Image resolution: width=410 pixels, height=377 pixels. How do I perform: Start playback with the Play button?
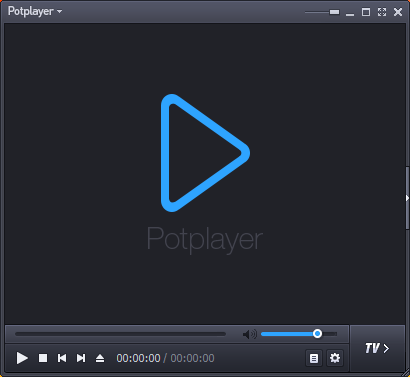coord(22,358)
